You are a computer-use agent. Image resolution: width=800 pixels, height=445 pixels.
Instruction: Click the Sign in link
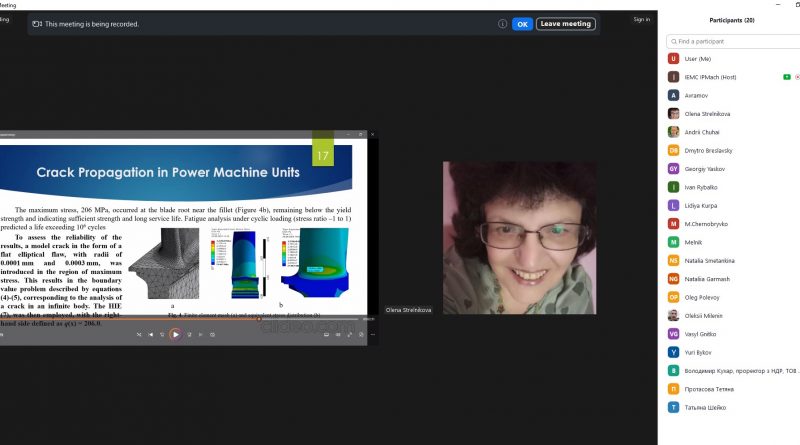point(641,19)
